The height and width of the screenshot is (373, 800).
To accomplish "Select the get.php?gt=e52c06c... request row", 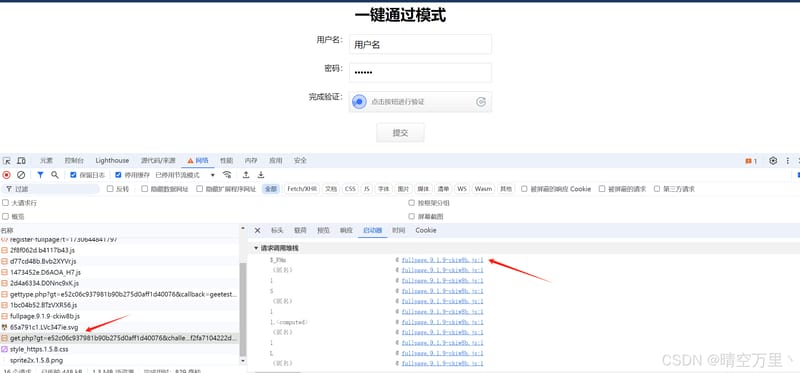I will tap(120, 338).
